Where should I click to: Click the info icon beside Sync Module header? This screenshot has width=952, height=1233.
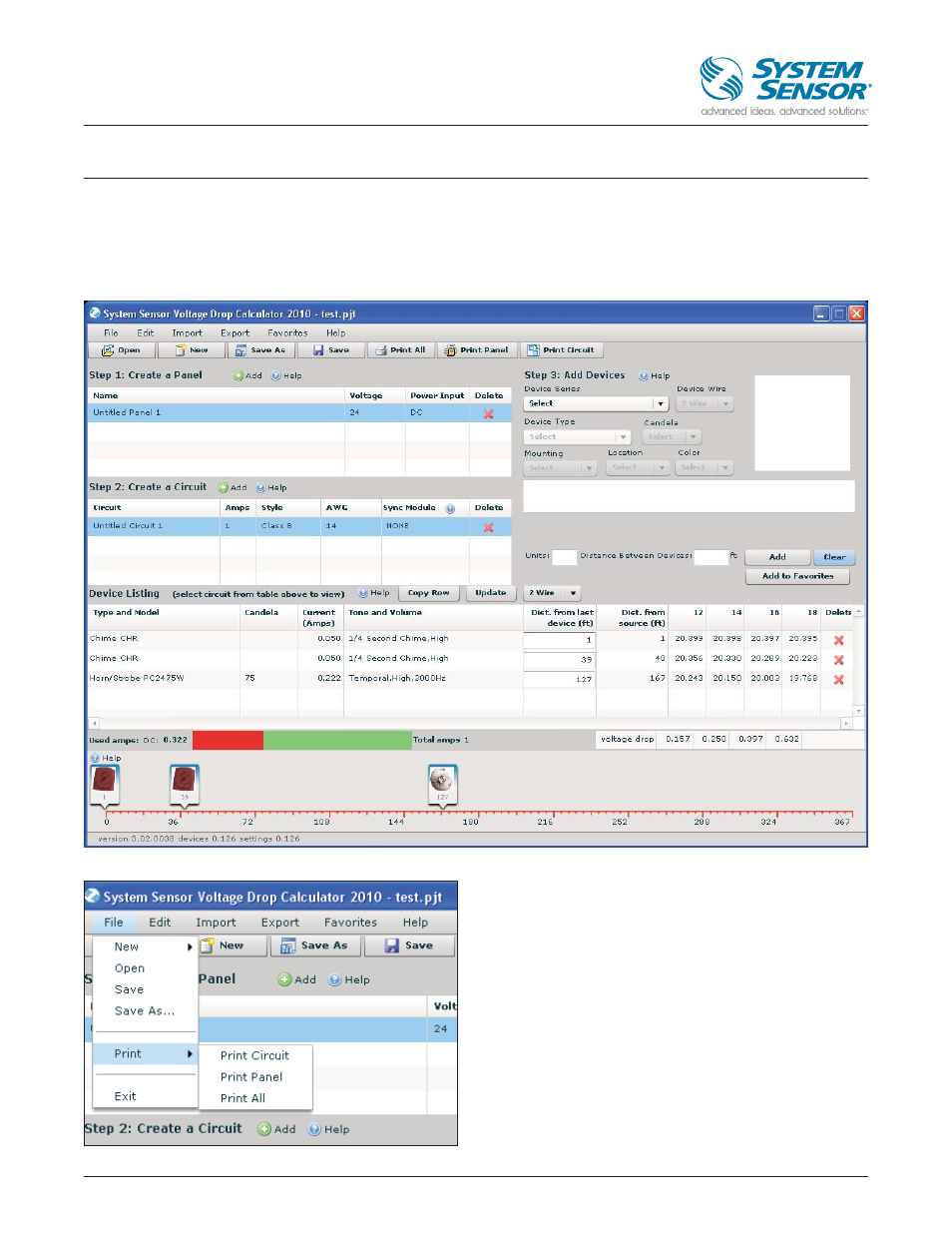point(450,509)
